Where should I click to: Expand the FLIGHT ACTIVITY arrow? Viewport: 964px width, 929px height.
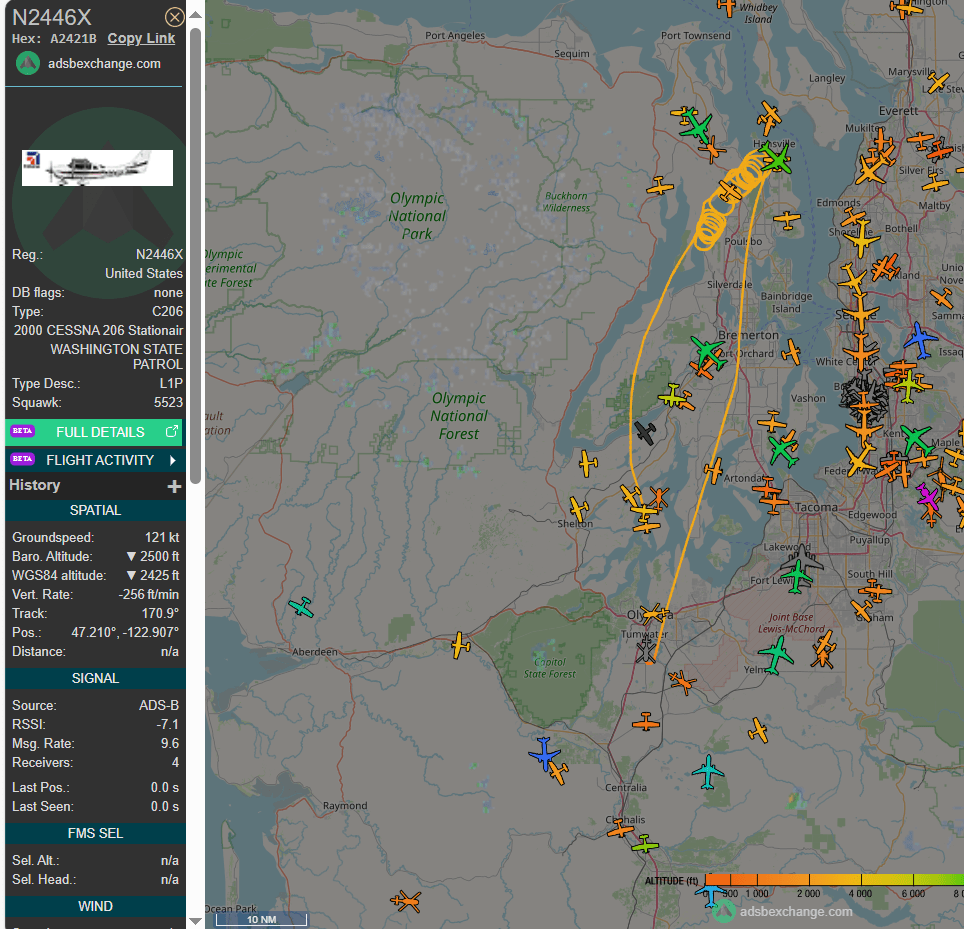(173, 460)
